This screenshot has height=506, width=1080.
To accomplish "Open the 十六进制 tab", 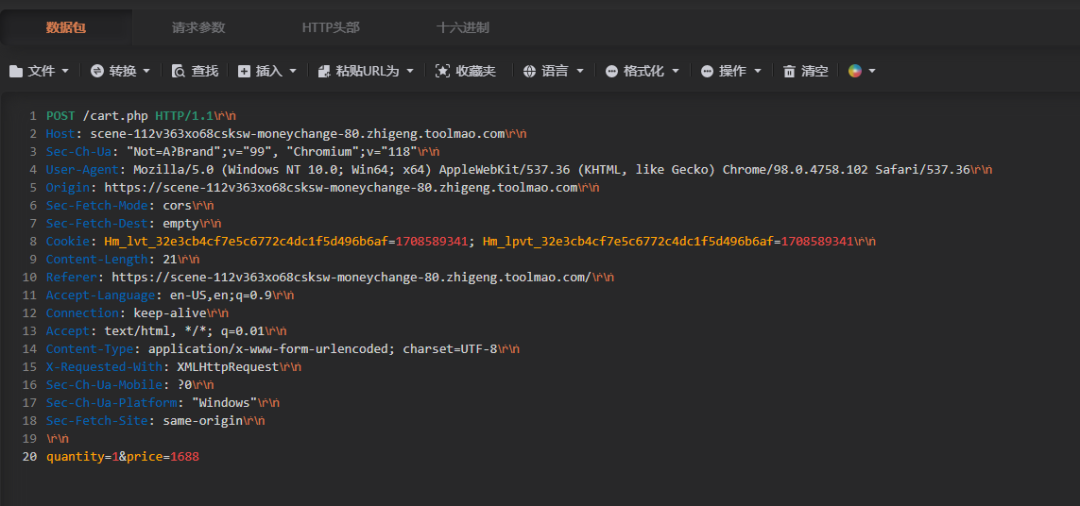I will click(x=463, y=28).
